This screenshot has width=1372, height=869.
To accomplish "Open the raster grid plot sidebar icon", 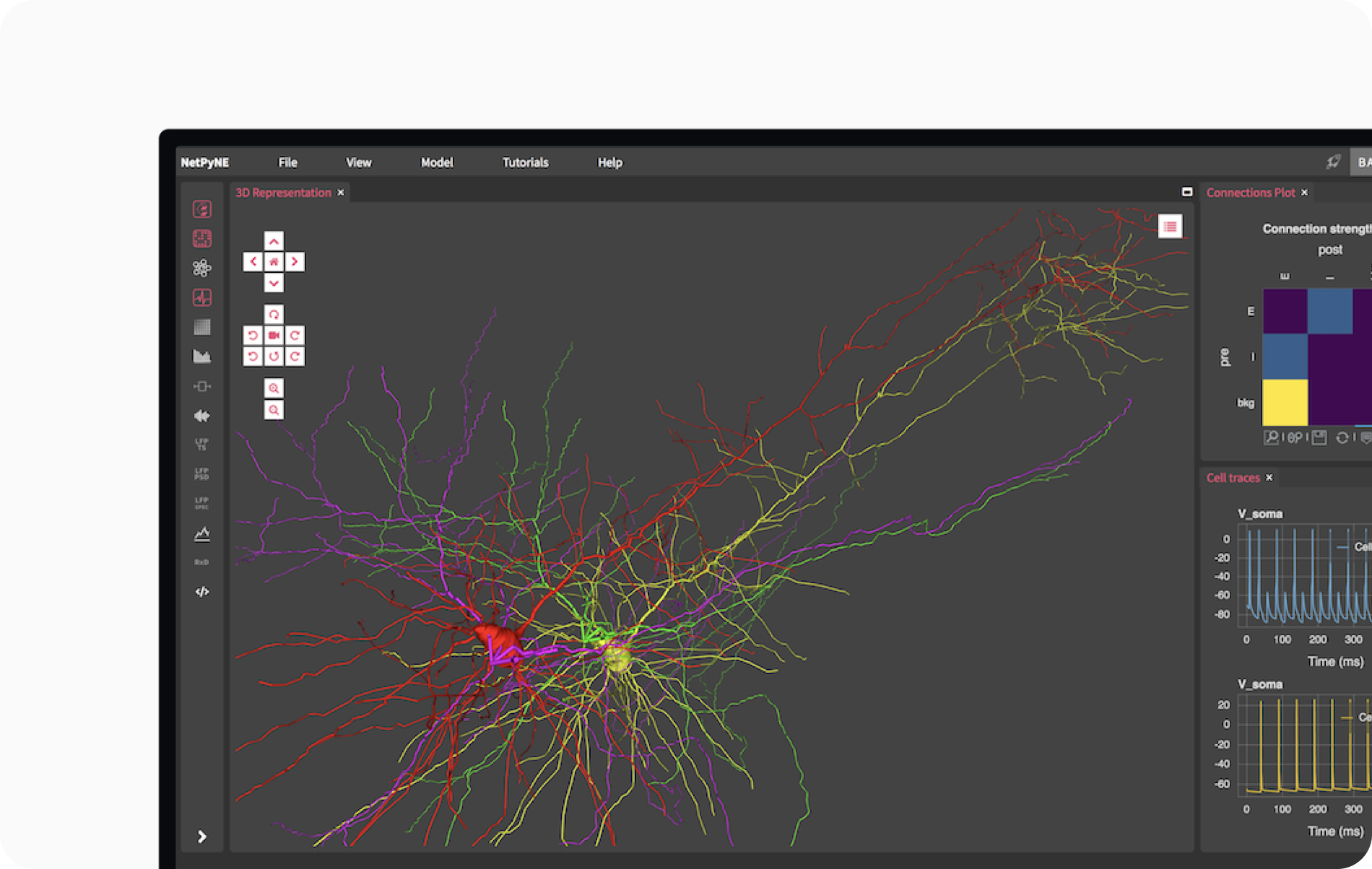I will (x=202, y=327).
